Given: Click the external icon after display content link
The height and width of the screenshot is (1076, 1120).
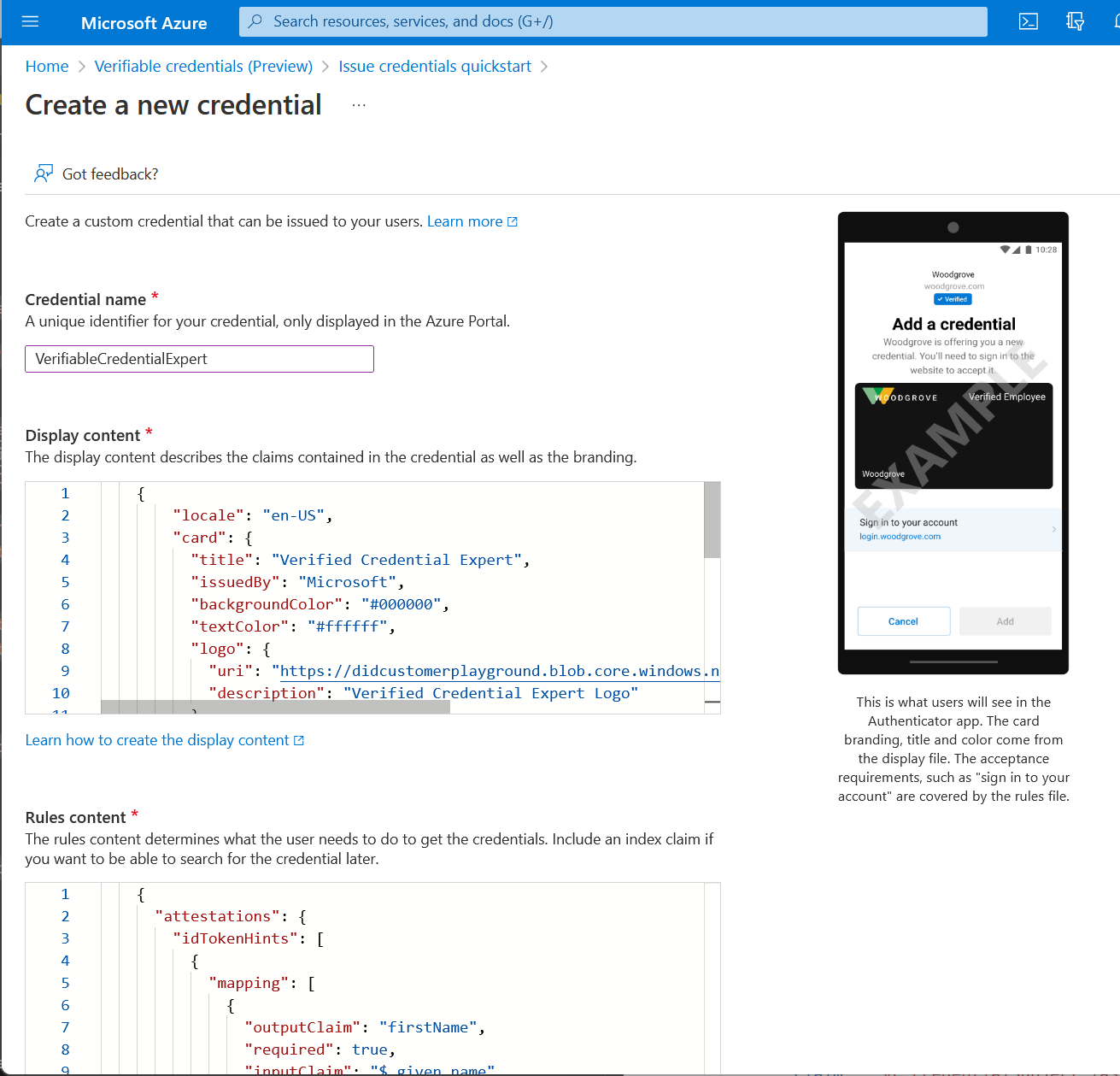Looking at the screenshot, I should 299,741.
